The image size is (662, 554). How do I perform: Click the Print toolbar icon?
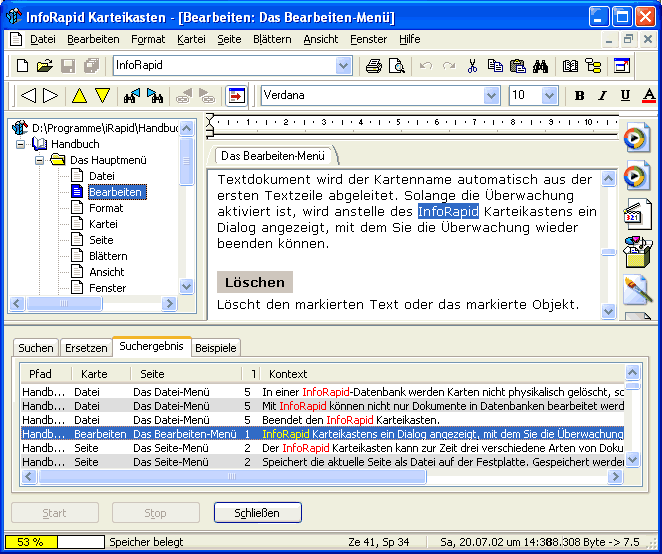374,66
